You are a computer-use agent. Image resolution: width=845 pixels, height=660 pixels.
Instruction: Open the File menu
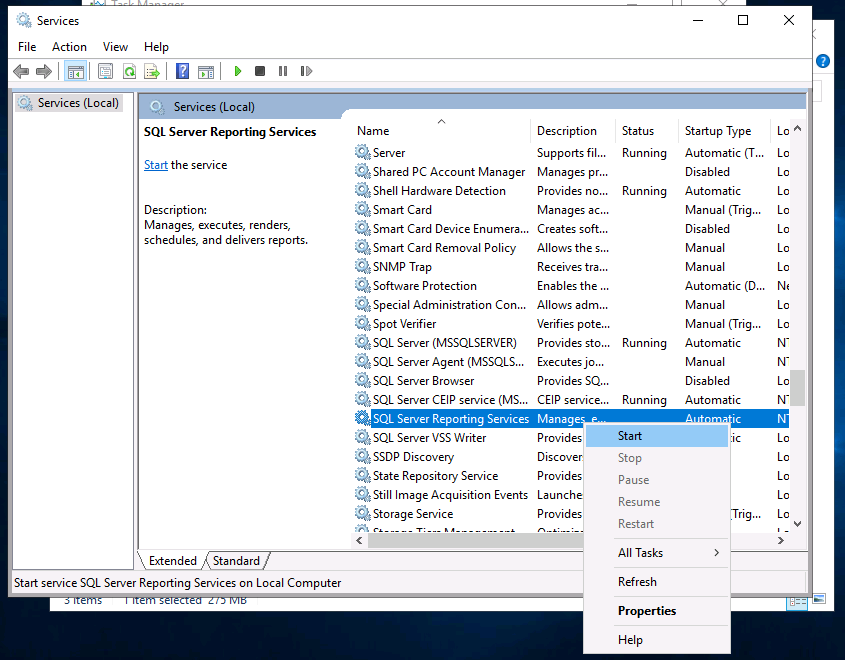click(27, 47)
